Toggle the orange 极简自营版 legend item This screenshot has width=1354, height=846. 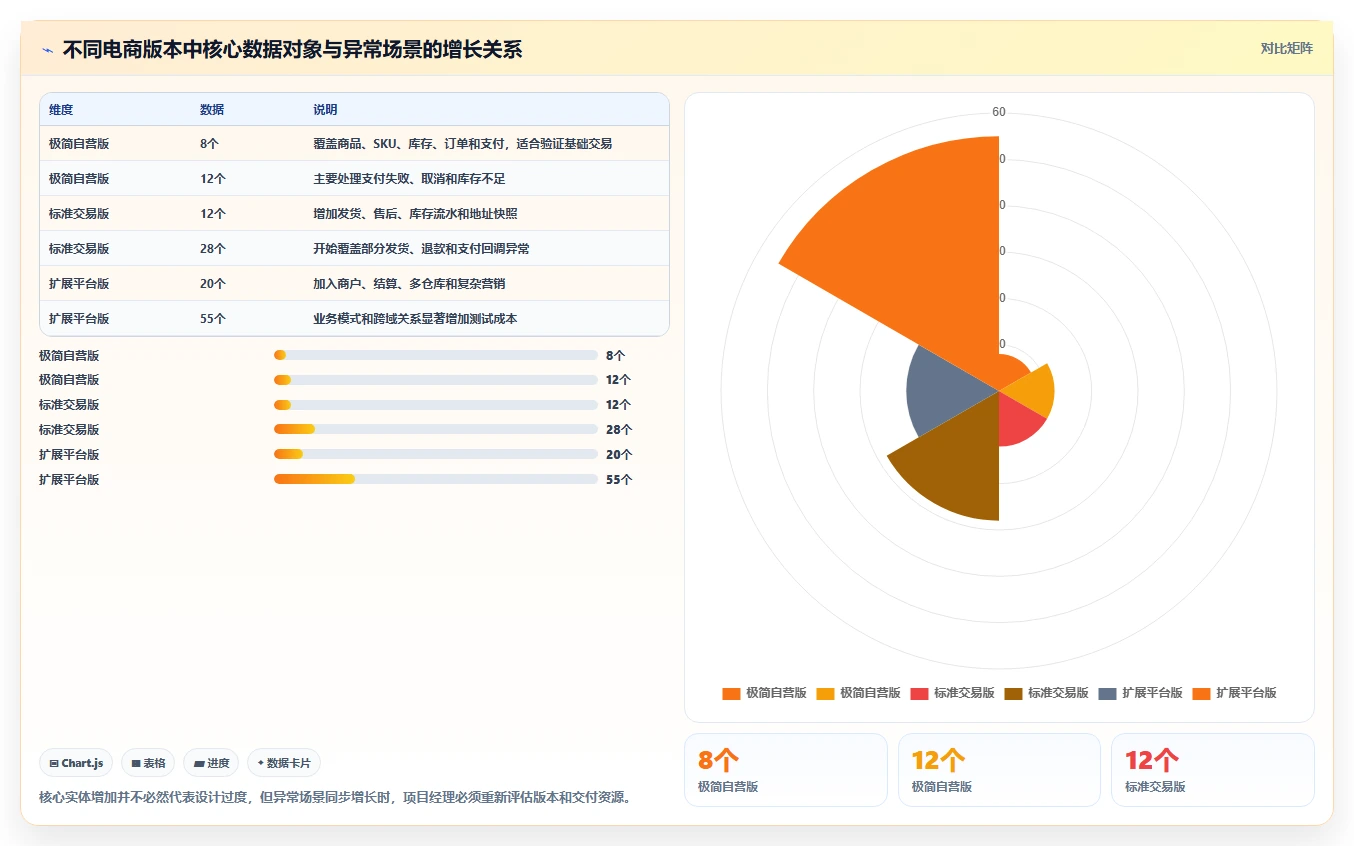tap(764, 693)
